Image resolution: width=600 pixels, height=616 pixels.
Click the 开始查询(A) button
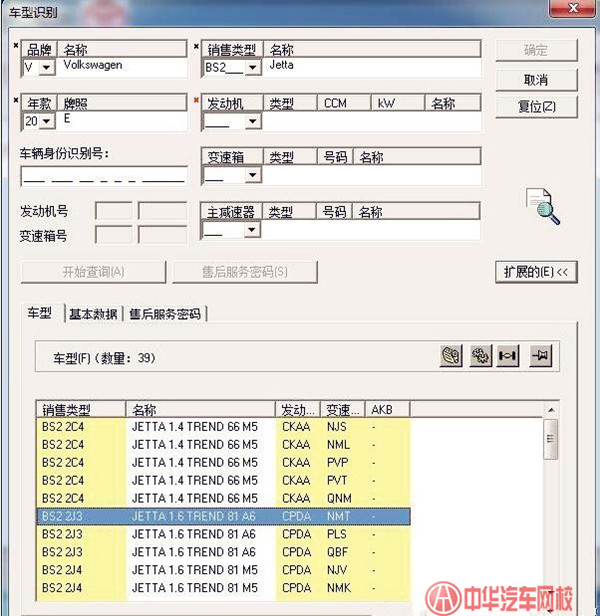(x=94, y=272)
